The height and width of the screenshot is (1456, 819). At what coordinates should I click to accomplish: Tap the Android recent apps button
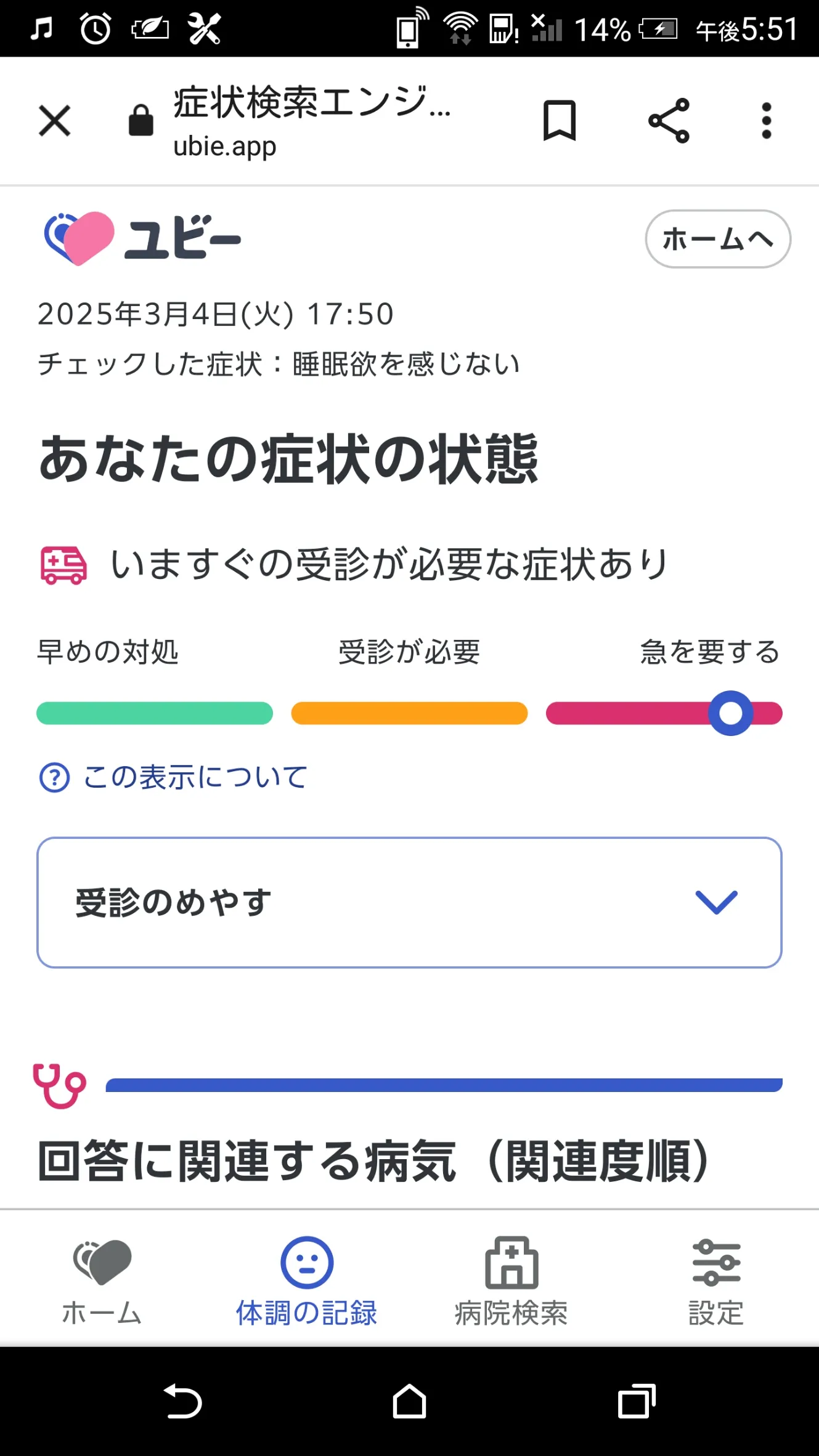[637, 1401]
